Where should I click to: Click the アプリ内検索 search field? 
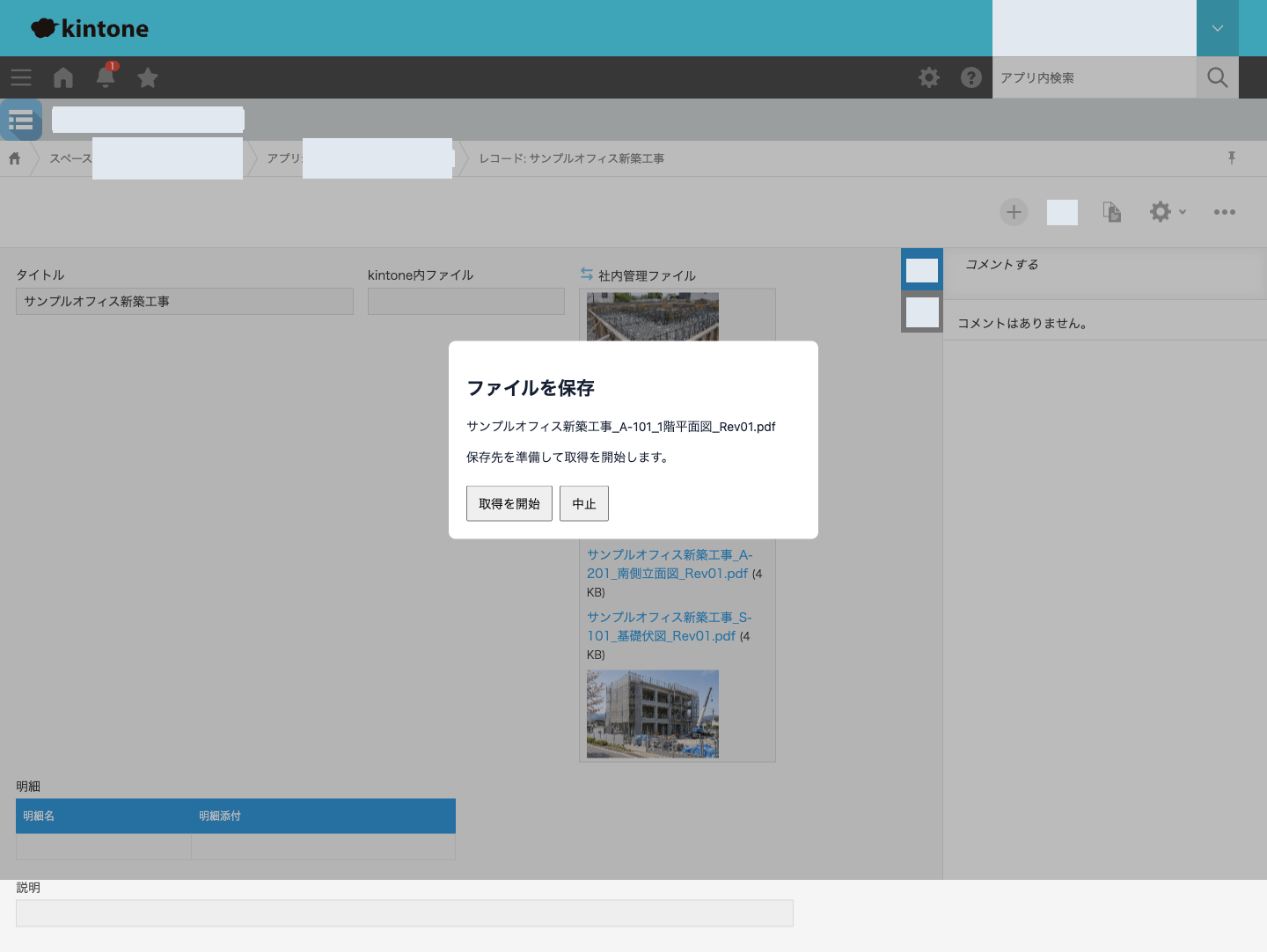(1095, 77)
